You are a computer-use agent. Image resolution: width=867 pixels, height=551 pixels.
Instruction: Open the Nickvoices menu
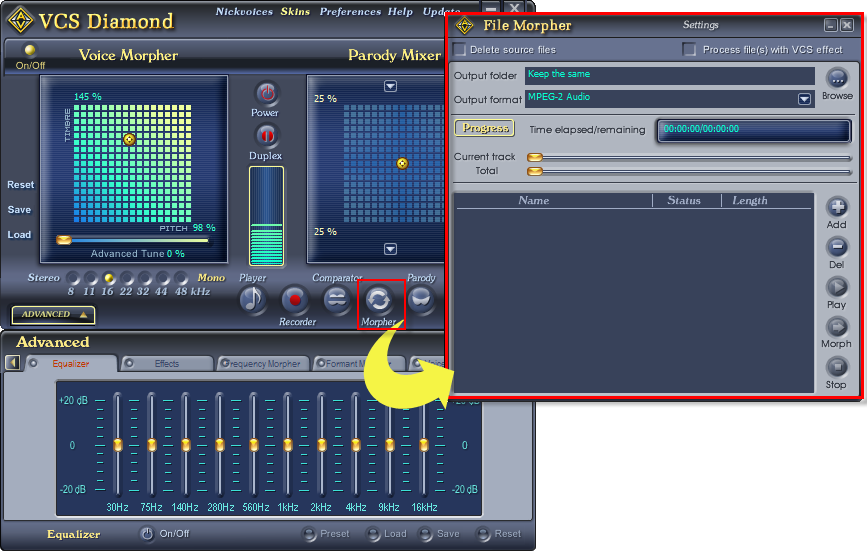tap(244, 12)
